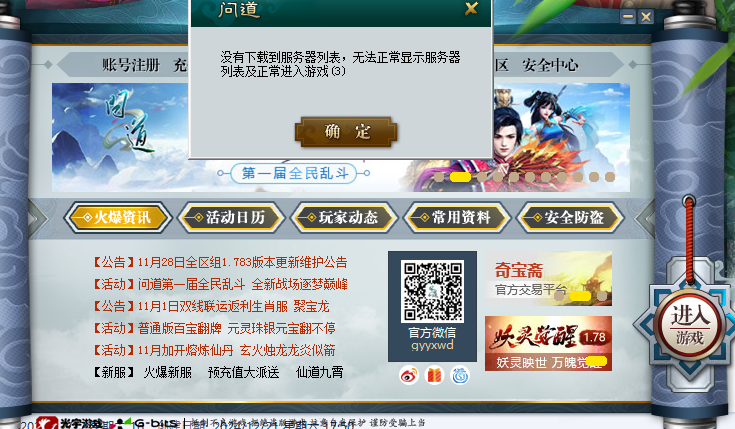Viewport: 735px width, 429px height.
Task: Open the 常用资料 tab
Action: point(457,218)
